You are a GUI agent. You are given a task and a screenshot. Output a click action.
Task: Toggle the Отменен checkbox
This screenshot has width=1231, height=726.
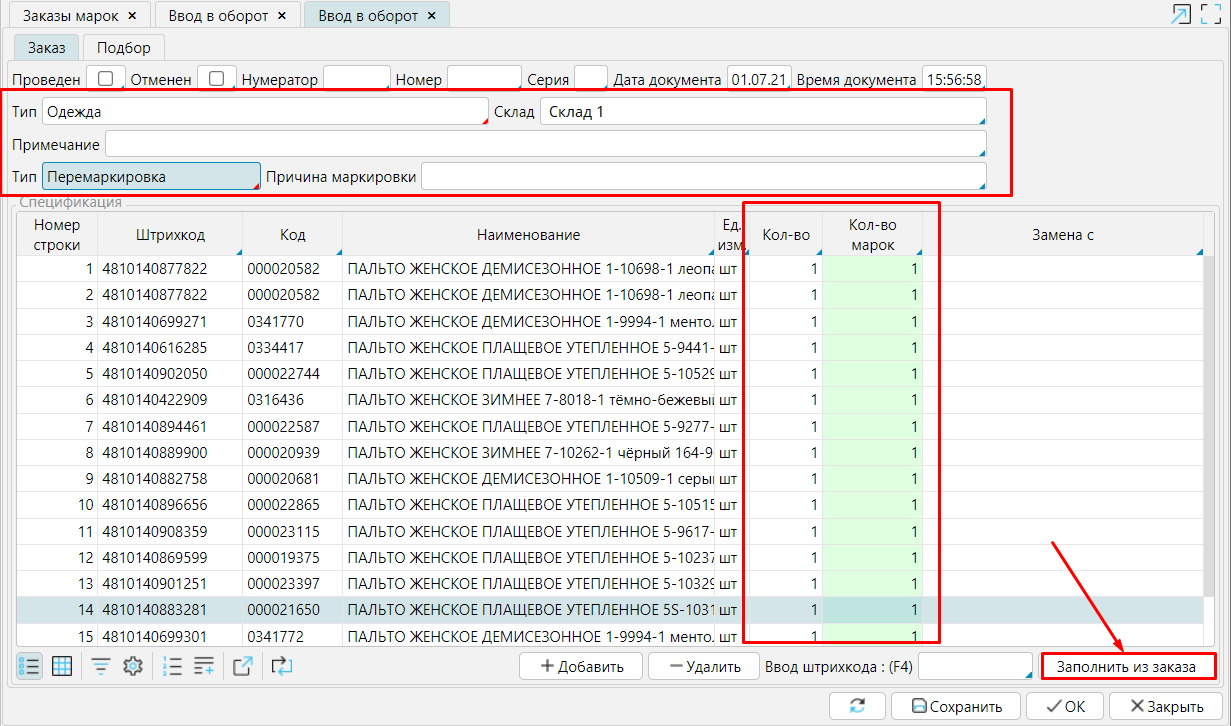click(x=216, y=79)
